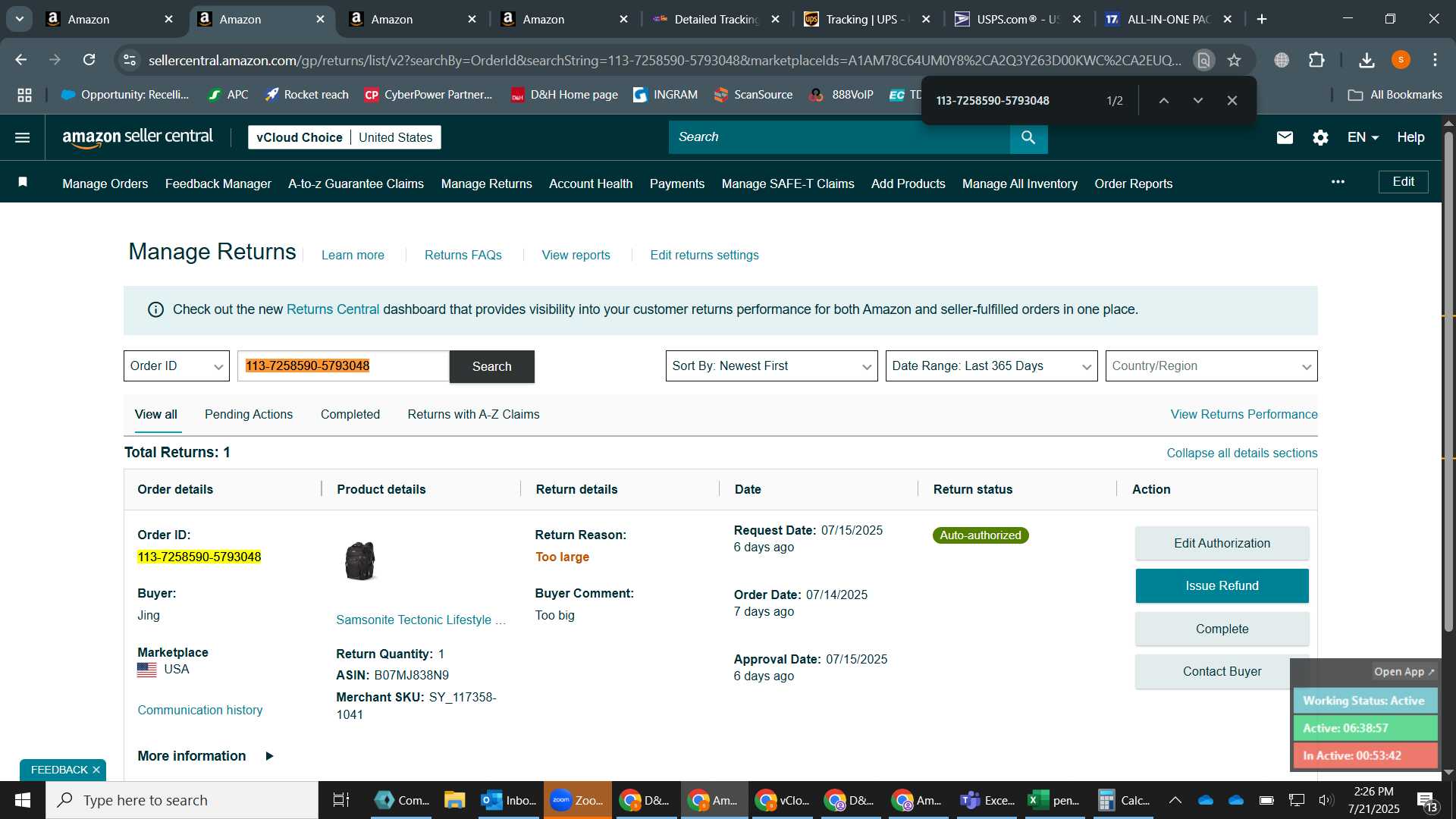The width and height of the screenshot is (1456, 819).
Task: Click the Chrome profile avatar
Action: point(1401,60)
